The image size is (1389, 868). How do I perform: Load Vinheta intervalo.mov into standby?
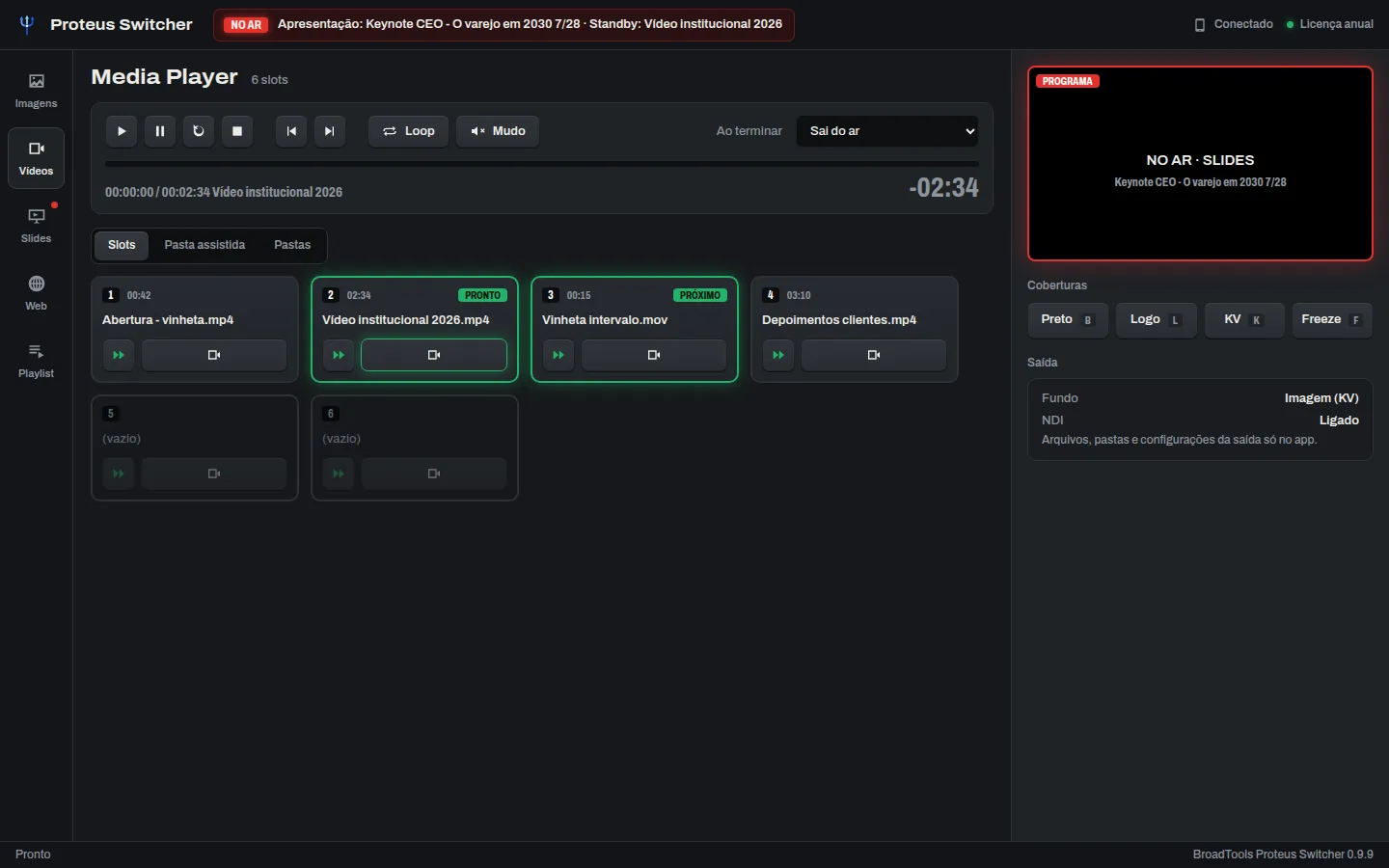654,355
